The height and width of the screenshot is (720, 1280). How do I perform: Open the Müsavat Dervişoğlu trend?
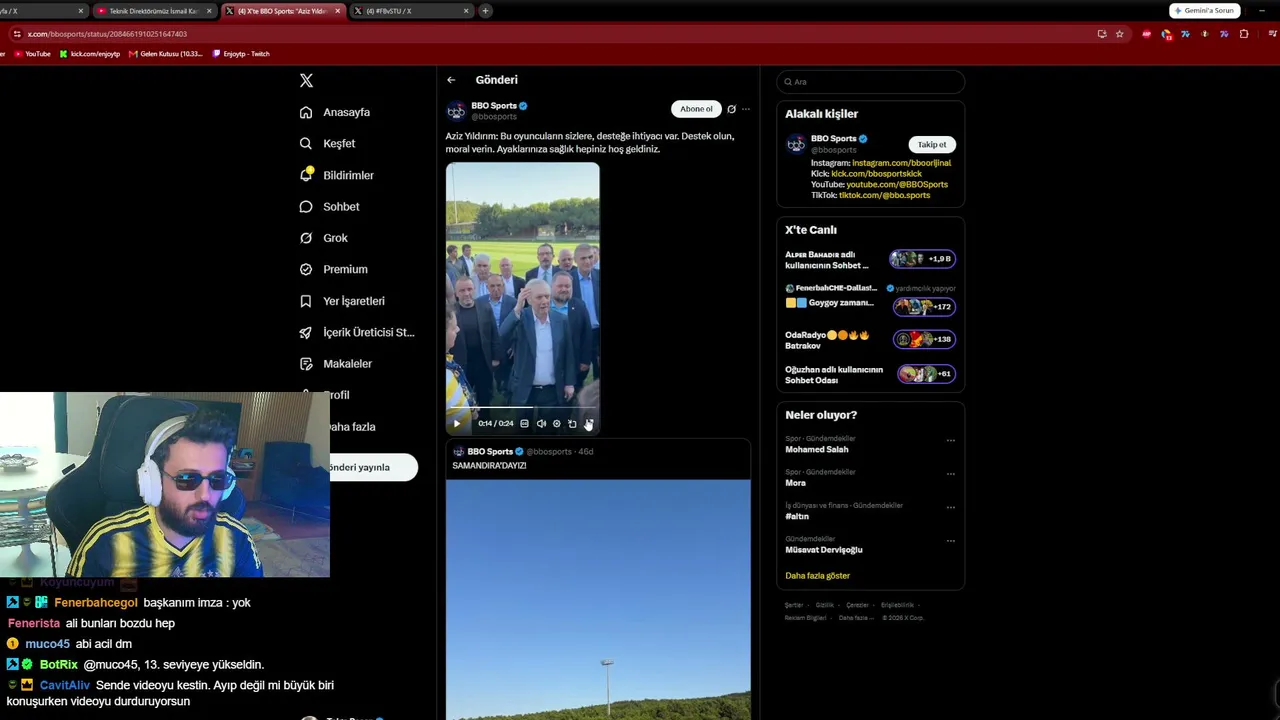pos(823,550)
